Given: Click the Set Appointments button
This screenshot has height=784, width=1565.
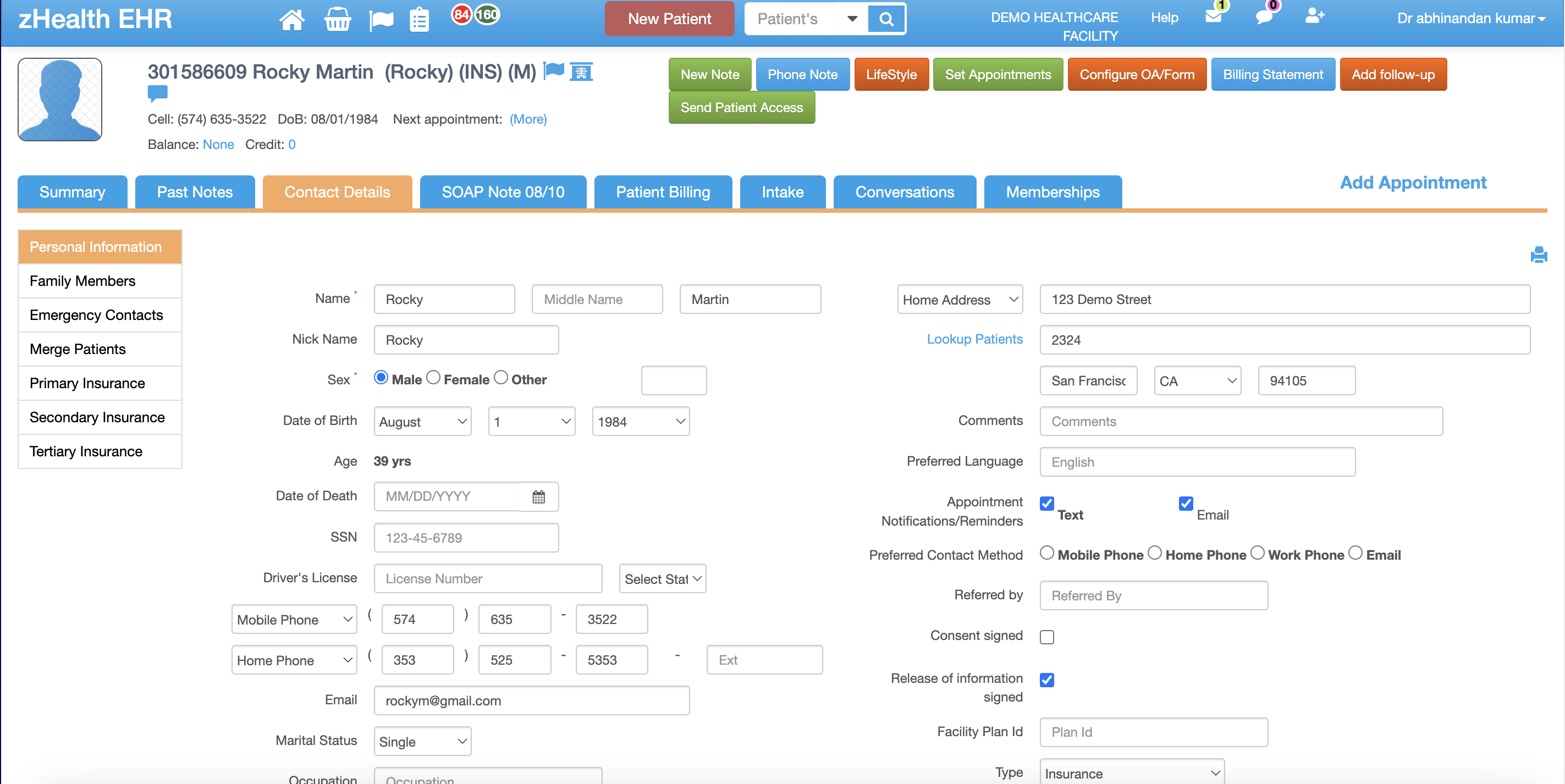Looking at the screenshot, I should point(998,74).
